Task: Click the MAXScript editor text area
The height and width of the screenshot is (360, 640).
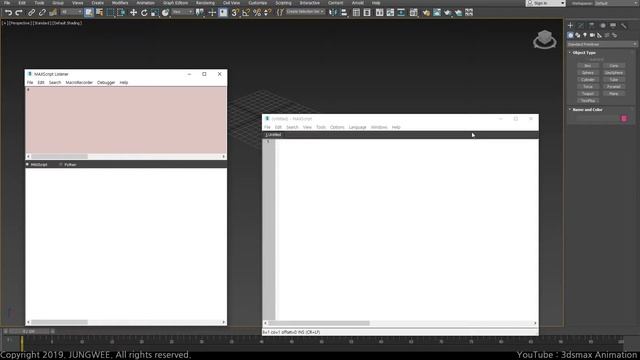Action: (407, 229)
